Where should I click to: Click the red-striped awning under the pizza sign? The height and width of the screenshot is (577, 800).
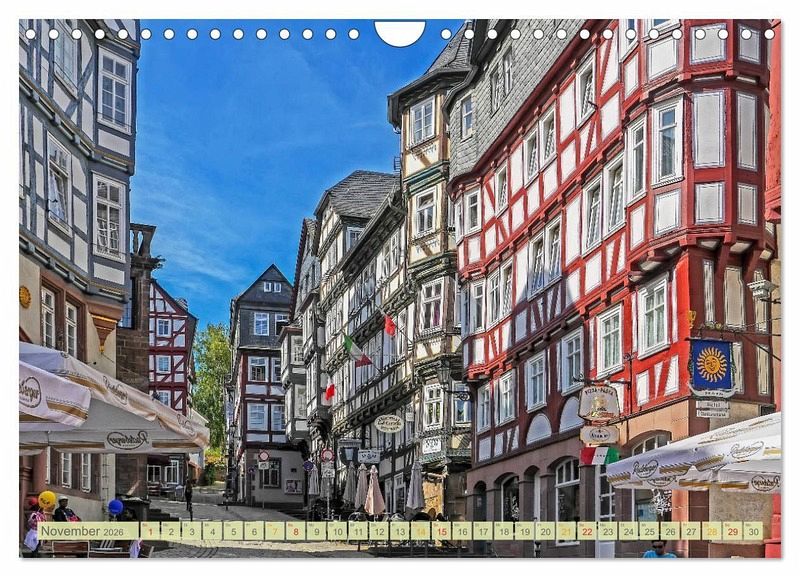point(598,455)
